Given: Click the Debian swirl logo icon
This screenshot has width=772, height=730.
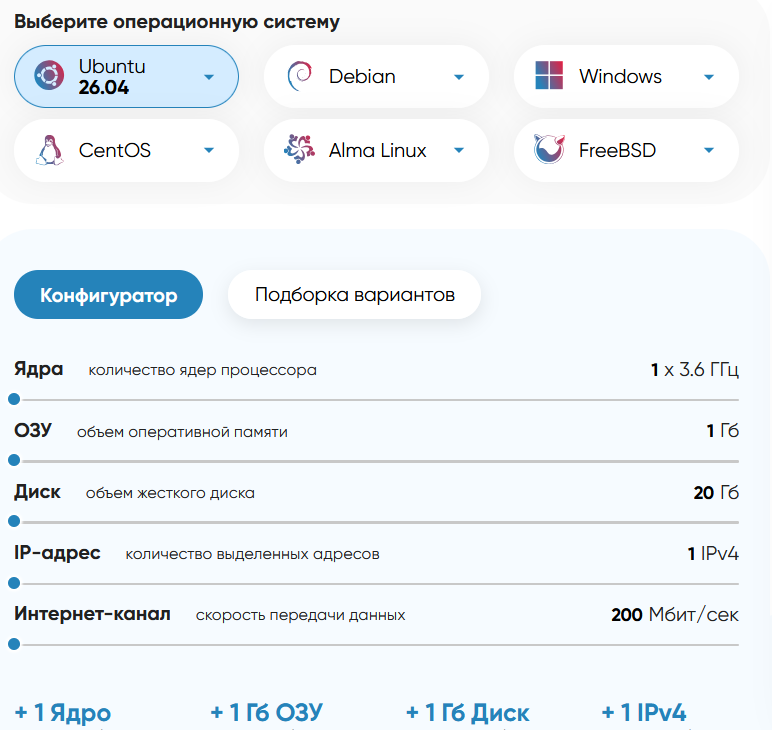Looking at the screenshot, I should (x=299, y=76).
